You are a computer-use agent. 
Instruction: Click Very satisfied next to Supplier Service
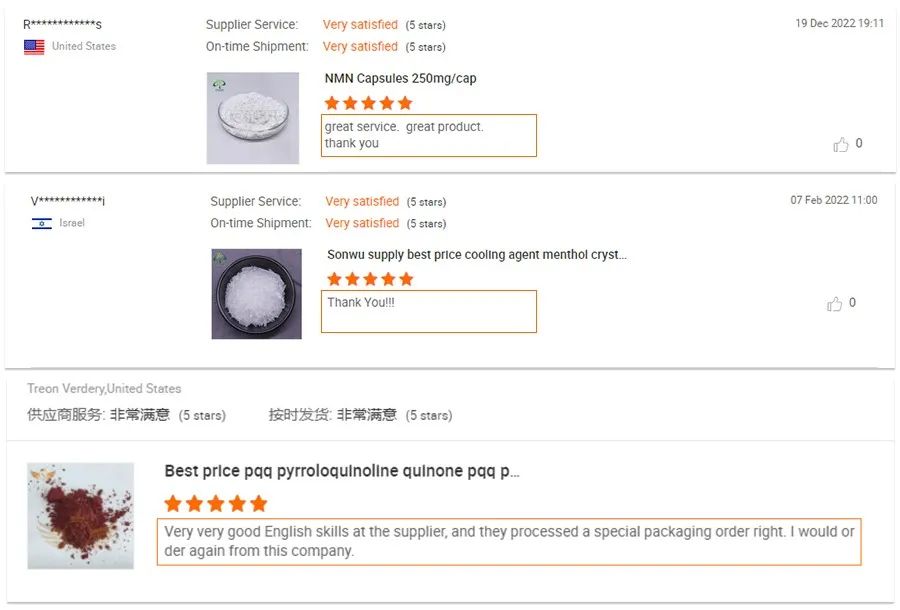coord(360,23)
